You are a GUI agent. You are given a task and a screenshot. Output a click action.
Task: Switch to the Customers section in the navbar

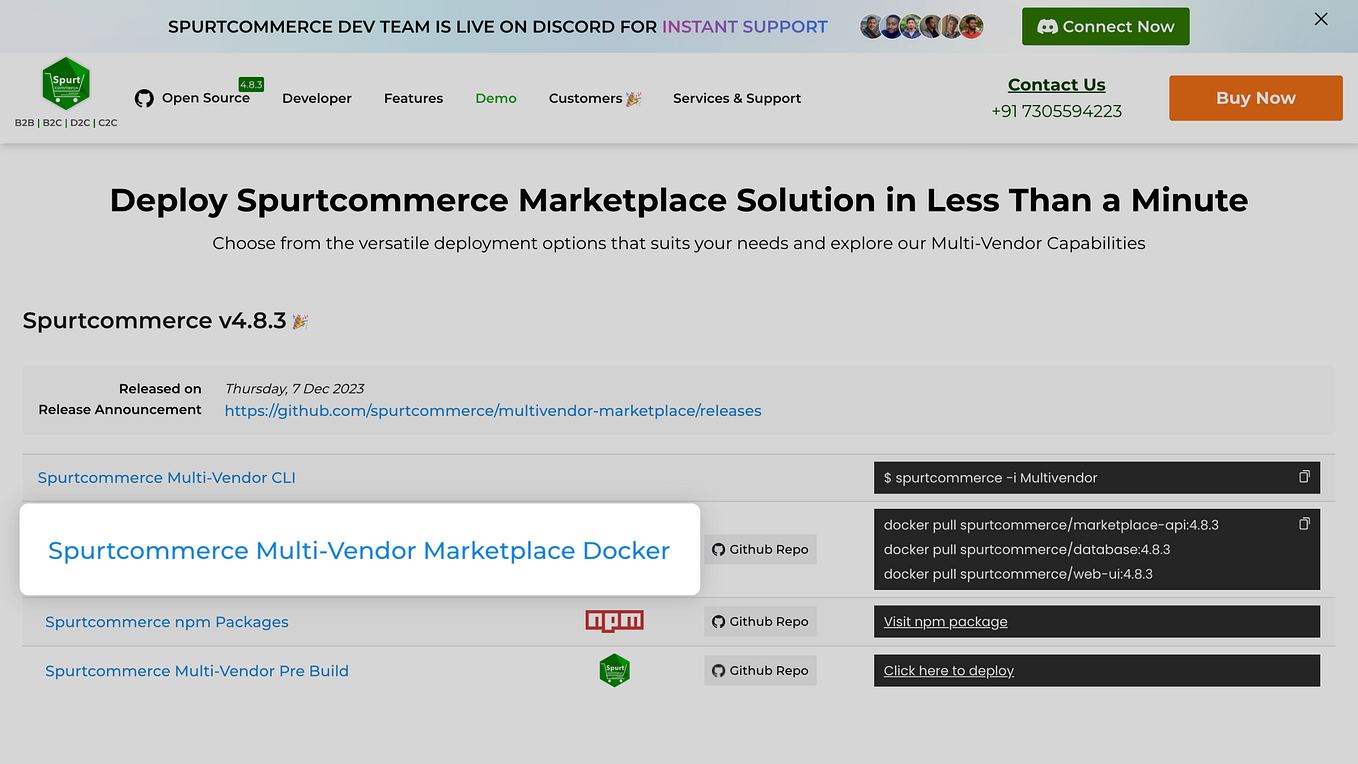594,98
